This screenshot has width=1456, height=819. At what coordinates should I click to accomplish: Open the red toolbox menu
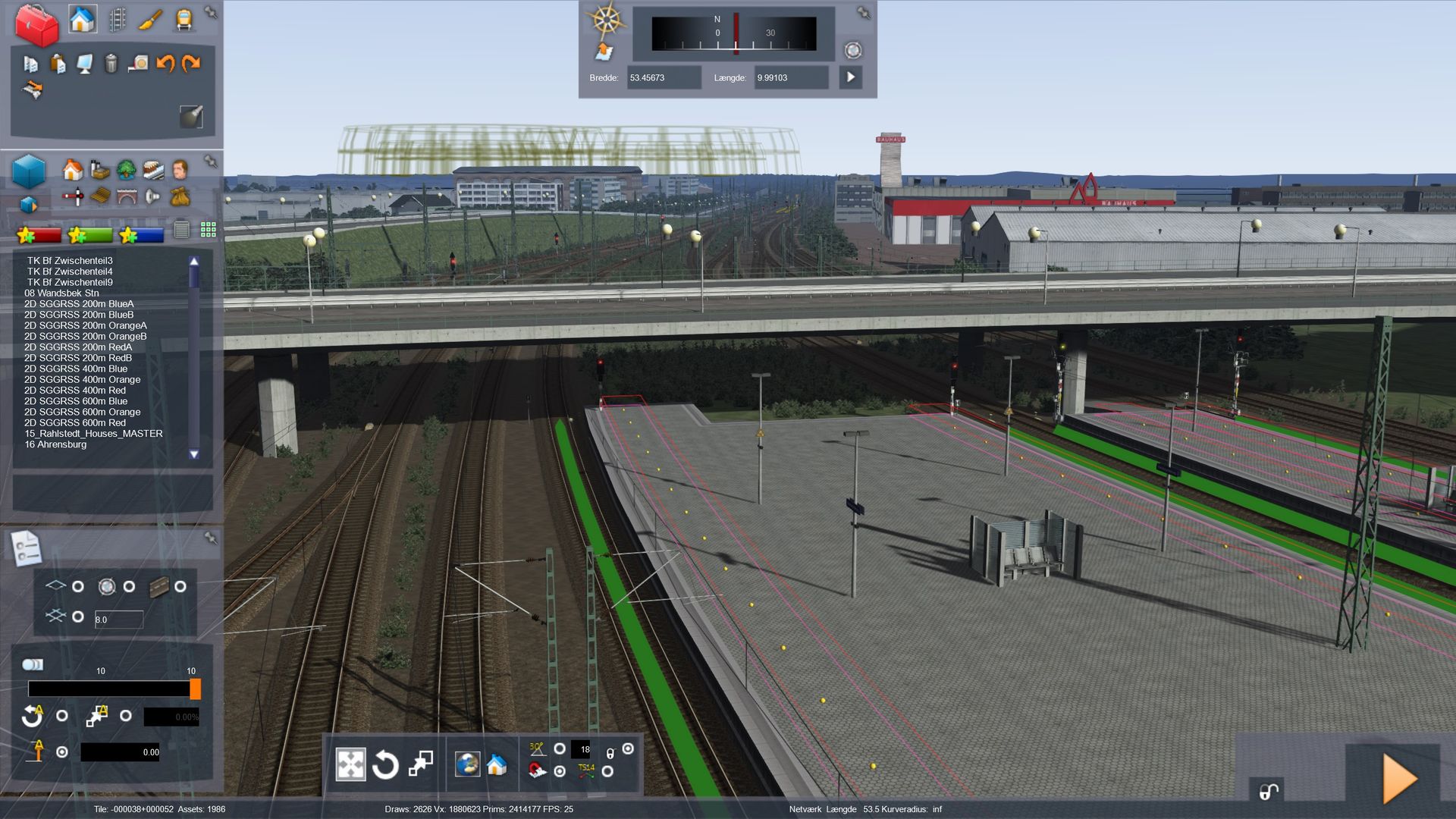click(x=36, y=24)
